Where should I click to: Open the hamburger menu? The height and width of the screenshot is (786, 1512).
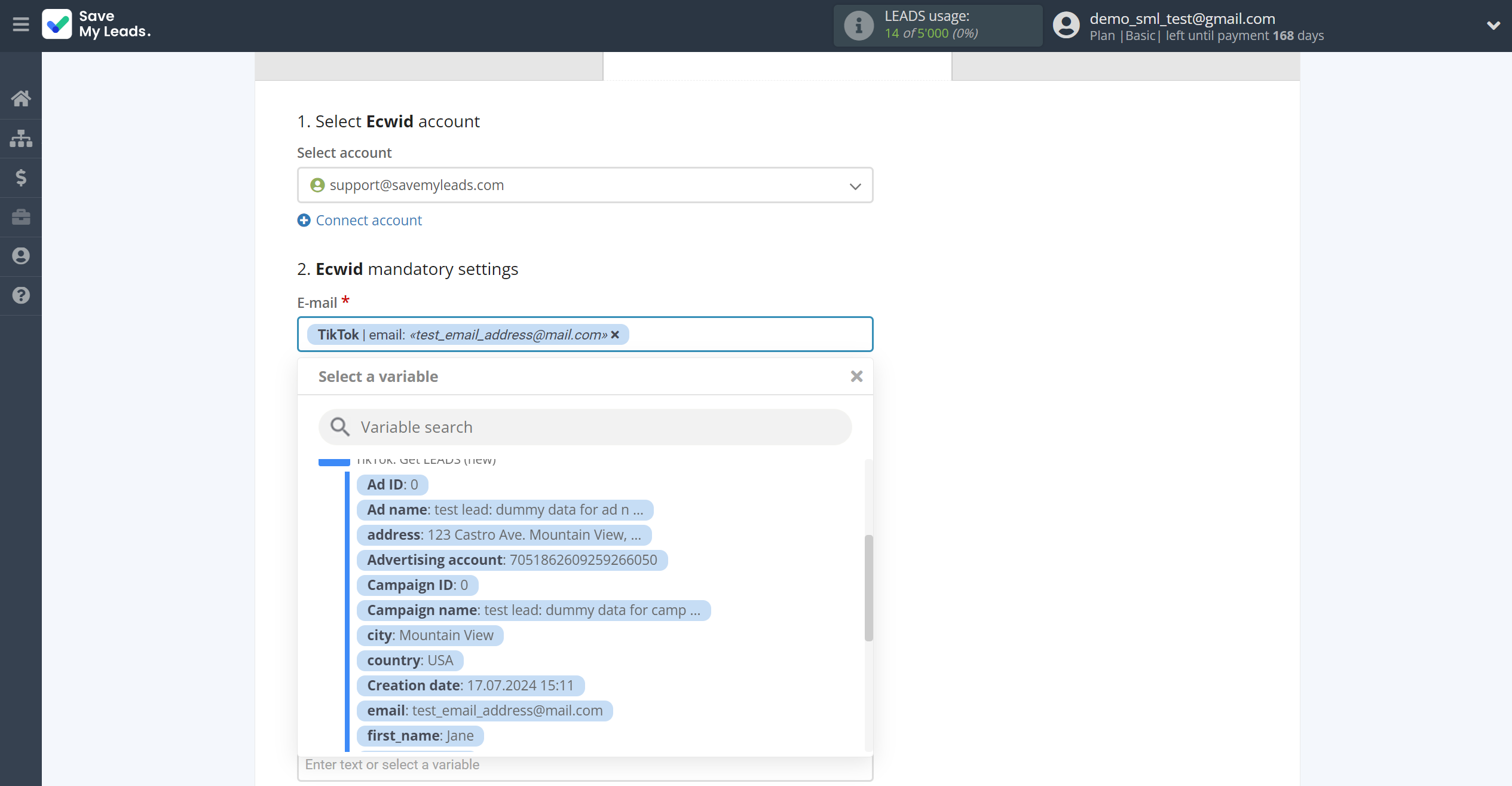pos(21,25)
